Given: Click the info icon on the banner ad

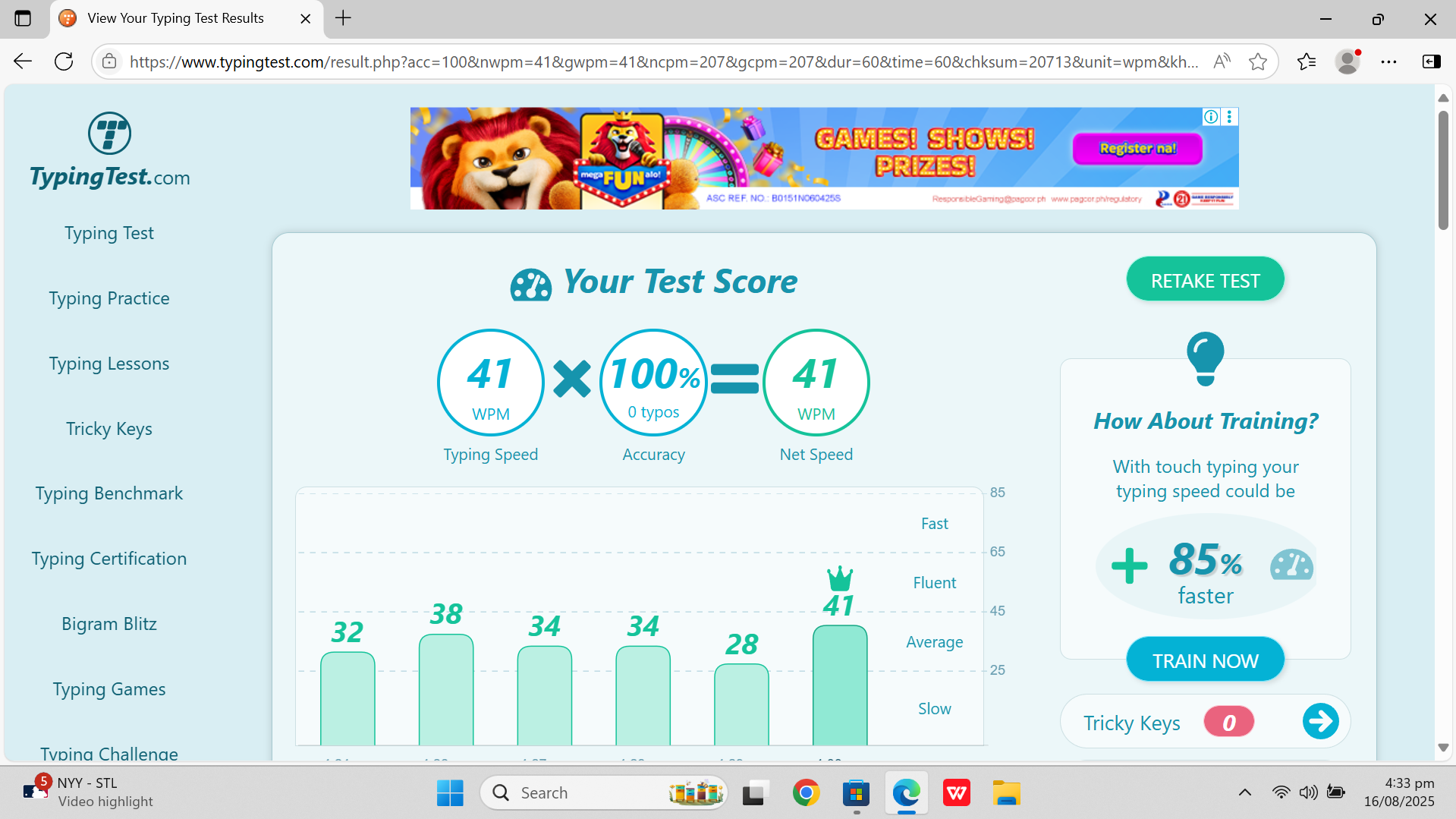Looking at the screenshot, I should click(1210, 117).
